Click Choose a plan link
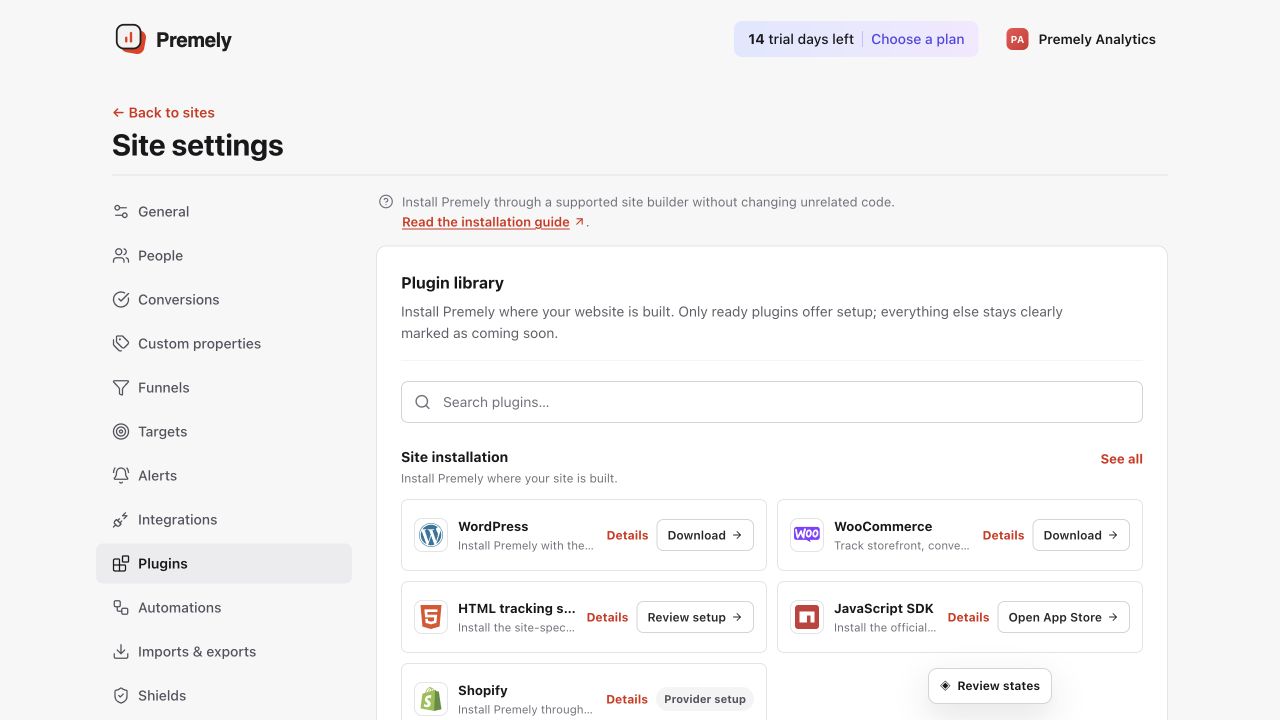 (x=917, y=39)
